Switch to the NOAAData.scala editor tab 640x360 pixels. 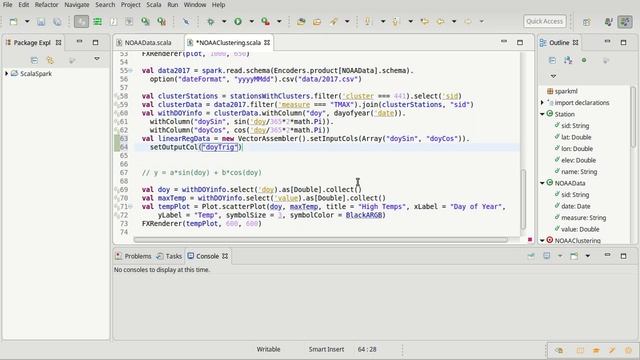point(144,42)
